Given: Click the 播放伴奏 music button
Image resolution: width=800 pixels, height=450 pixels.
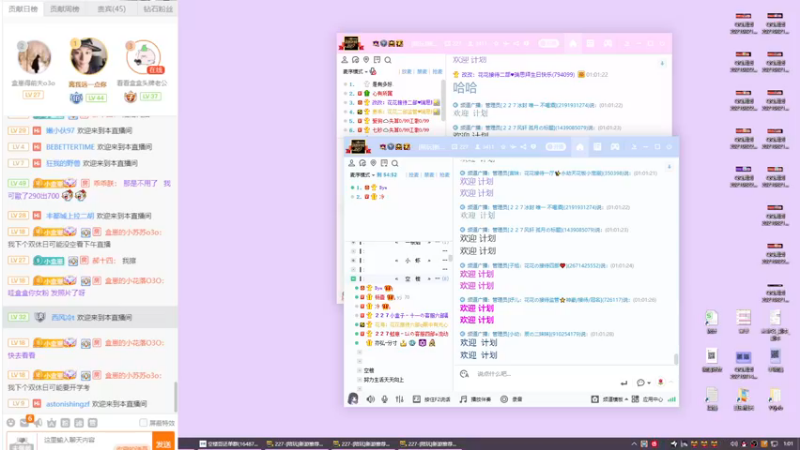Looking at the screenshot, I should click(475, 399).
